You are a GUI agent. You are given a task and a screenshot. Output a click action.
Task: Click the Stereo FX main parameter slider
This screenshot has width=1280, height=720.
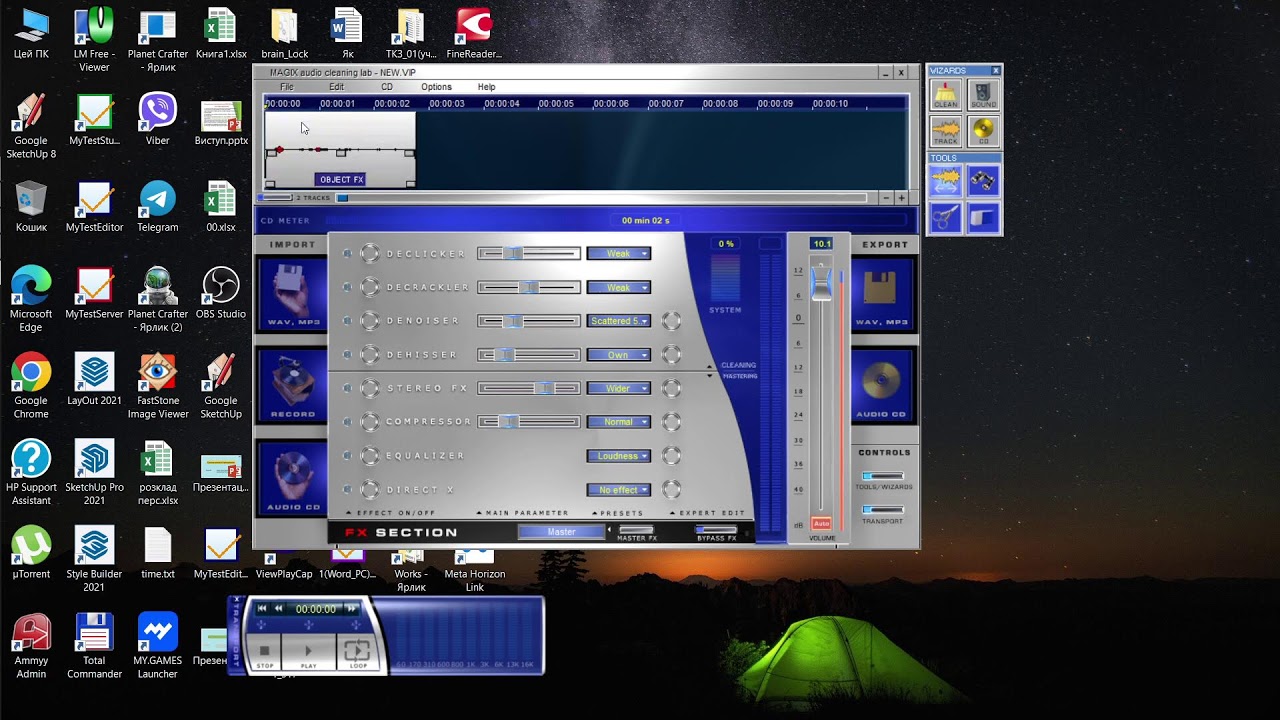(529, 388)
